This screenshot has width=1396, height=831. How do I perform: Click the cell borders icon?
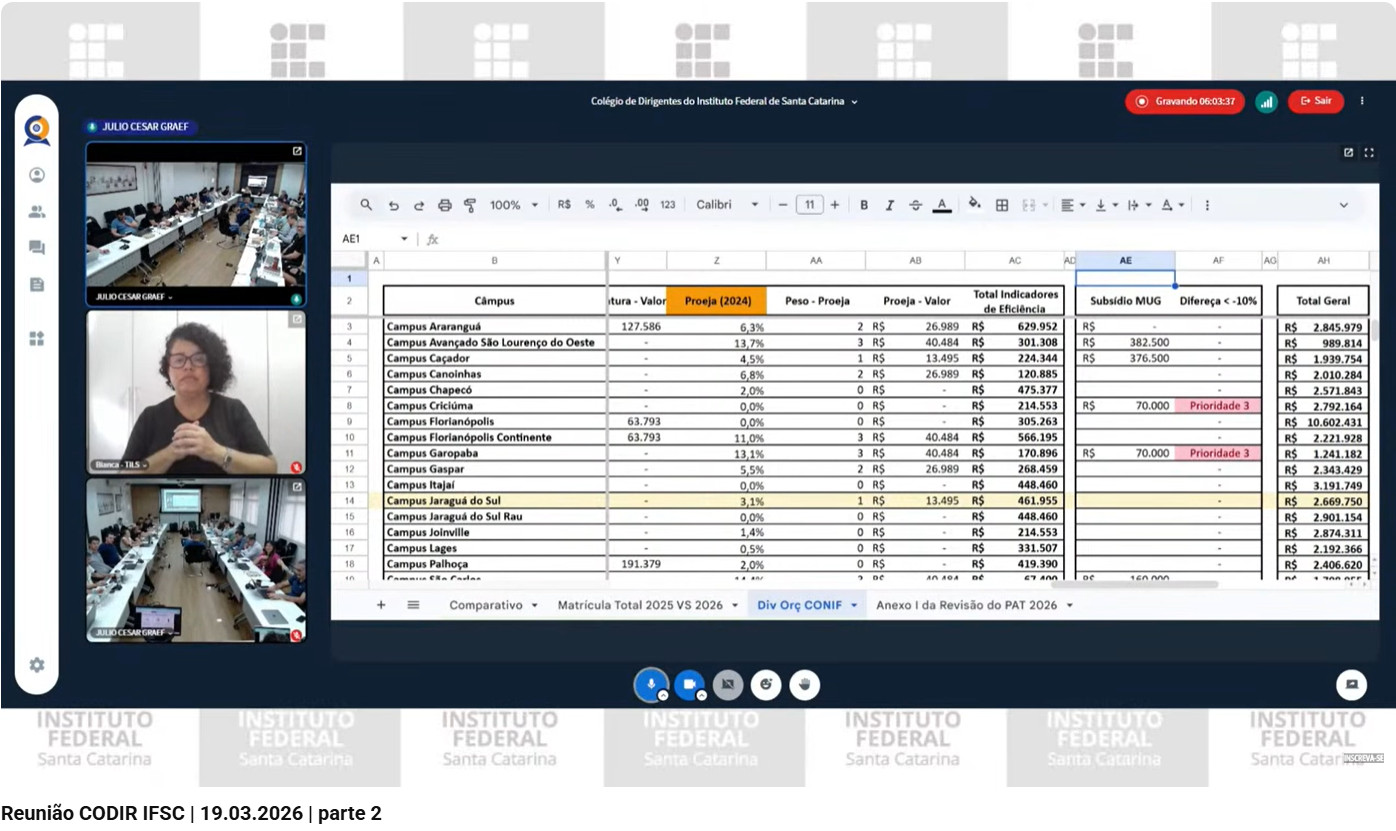[x=1002, y=205]
